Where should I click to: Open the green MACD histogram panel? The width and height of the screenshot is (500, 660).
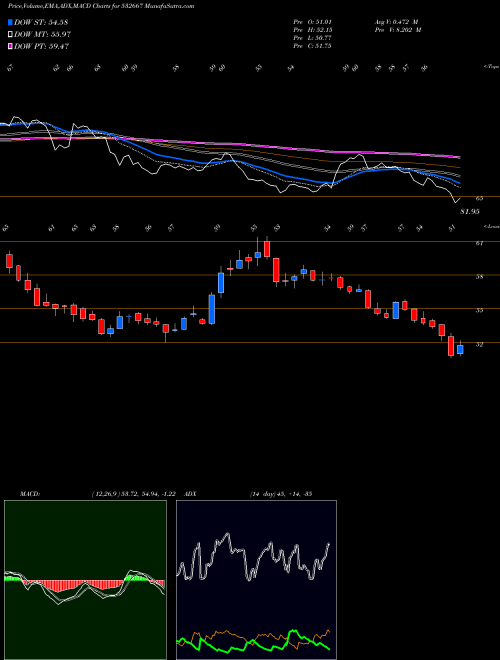coord(85,580)
